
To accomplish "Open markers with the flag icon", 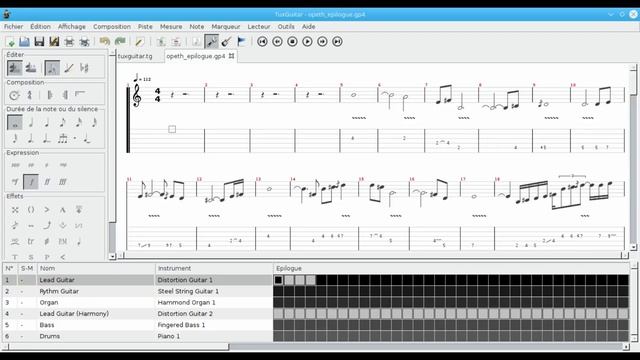I will click(242, 42).
